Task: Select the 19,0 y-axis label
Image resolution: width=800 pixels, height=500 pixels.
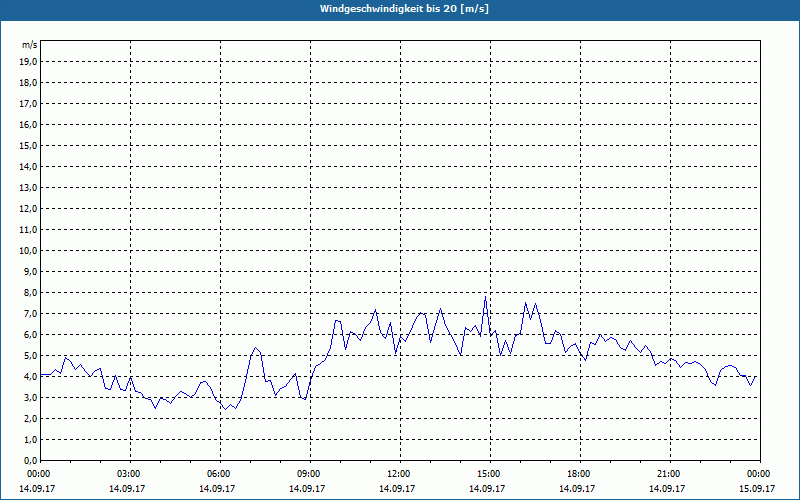Action: pyautogui.click(x=28, y=62)
